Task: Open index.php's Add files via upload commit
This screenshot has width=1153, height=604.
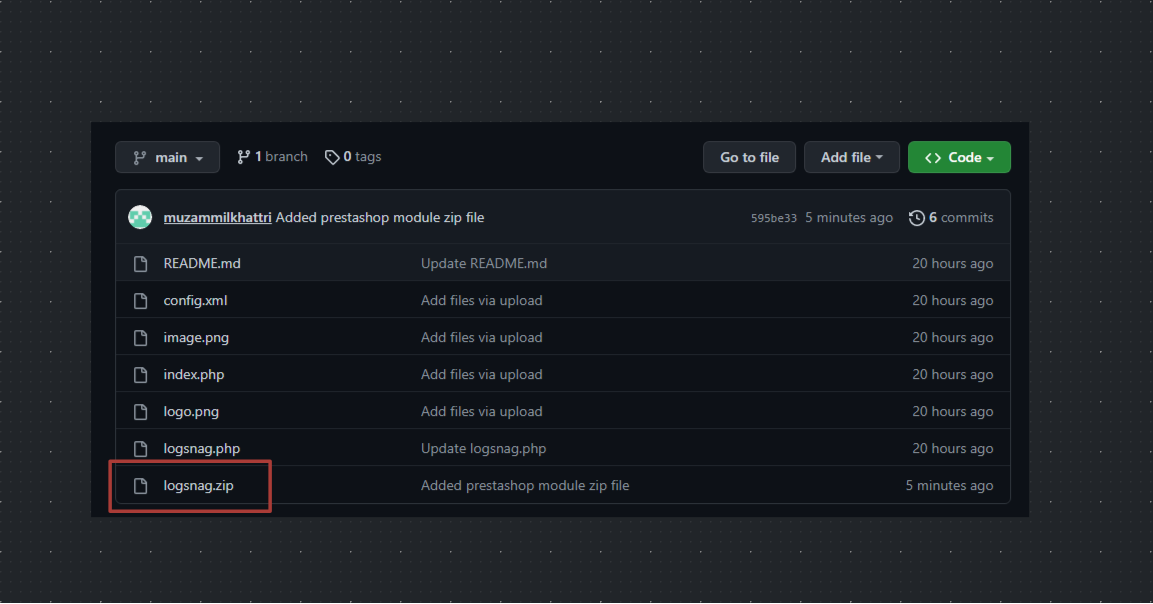Action: 482,374
